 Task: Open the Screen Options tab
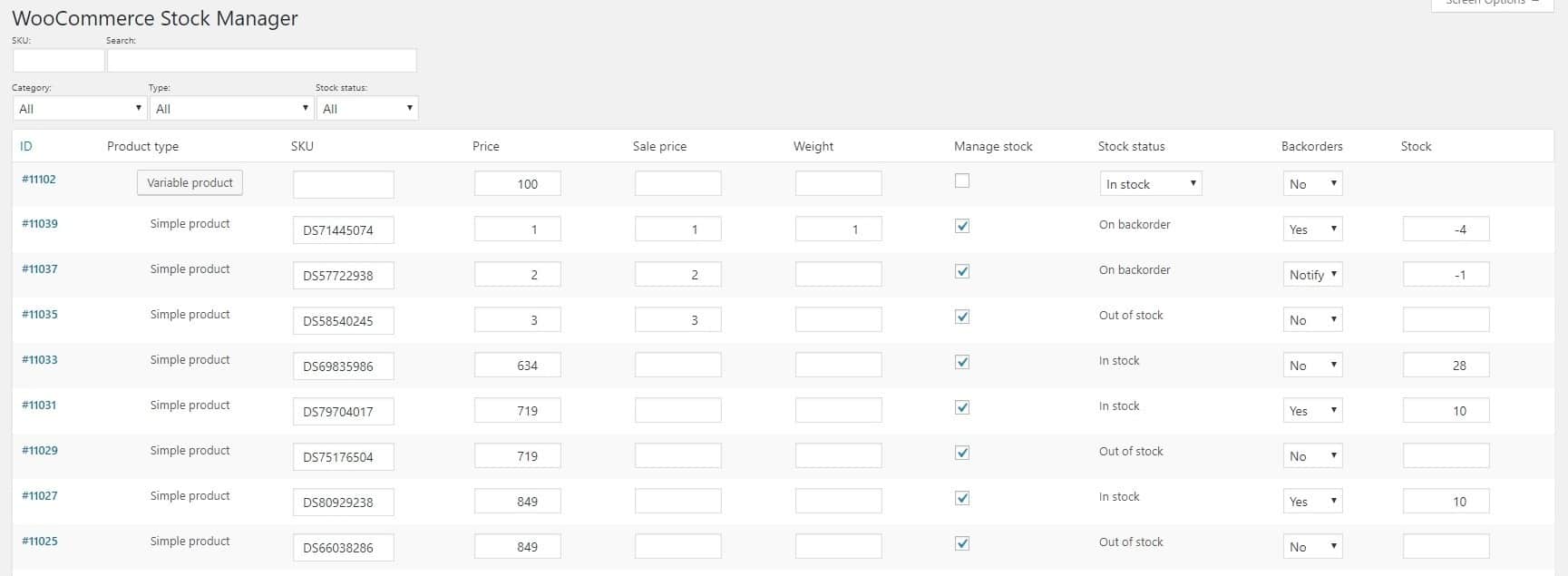[1492, 4]
